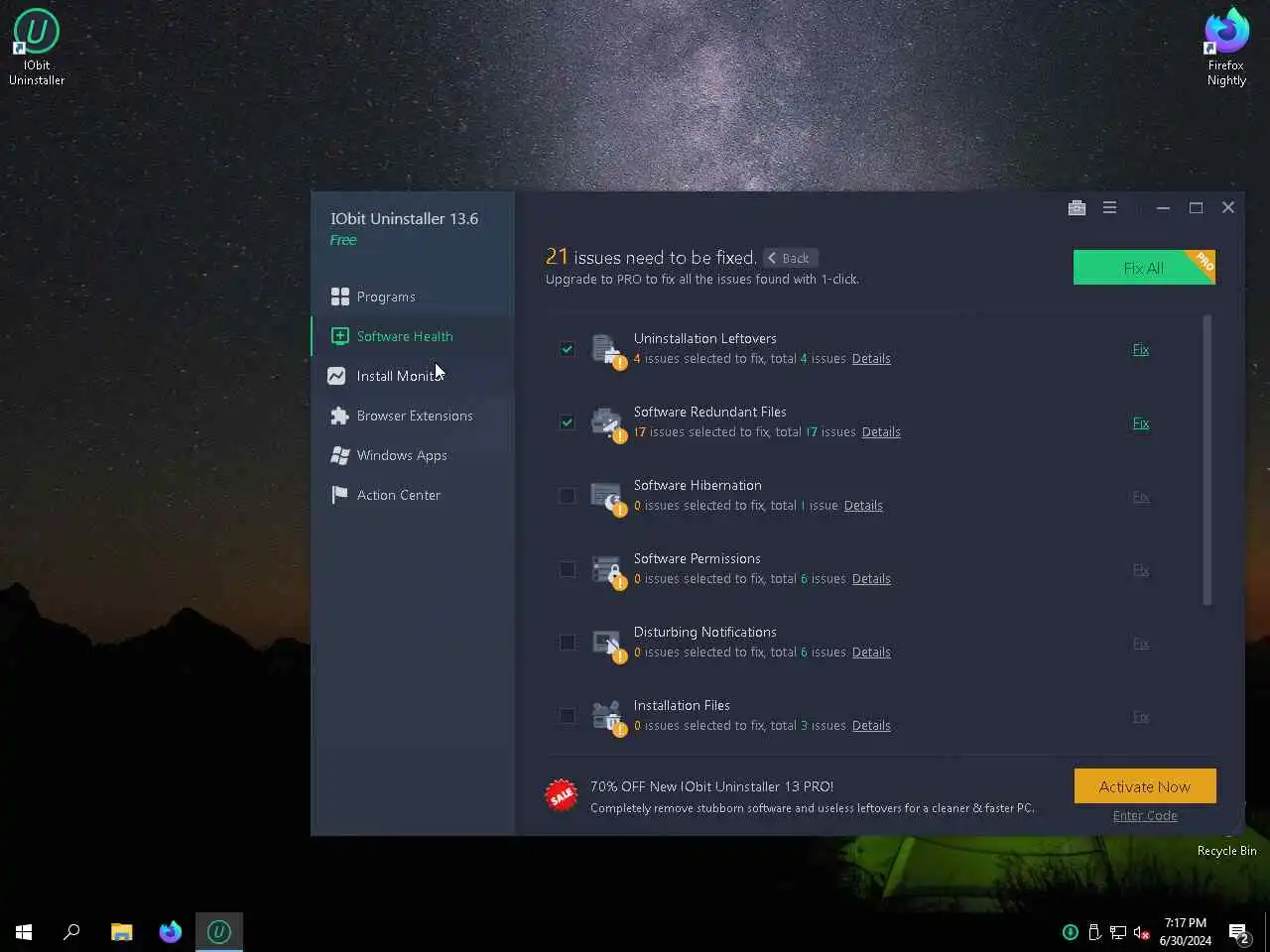Click the Disturbing Notifications category icon

click(x=607, y=645)
